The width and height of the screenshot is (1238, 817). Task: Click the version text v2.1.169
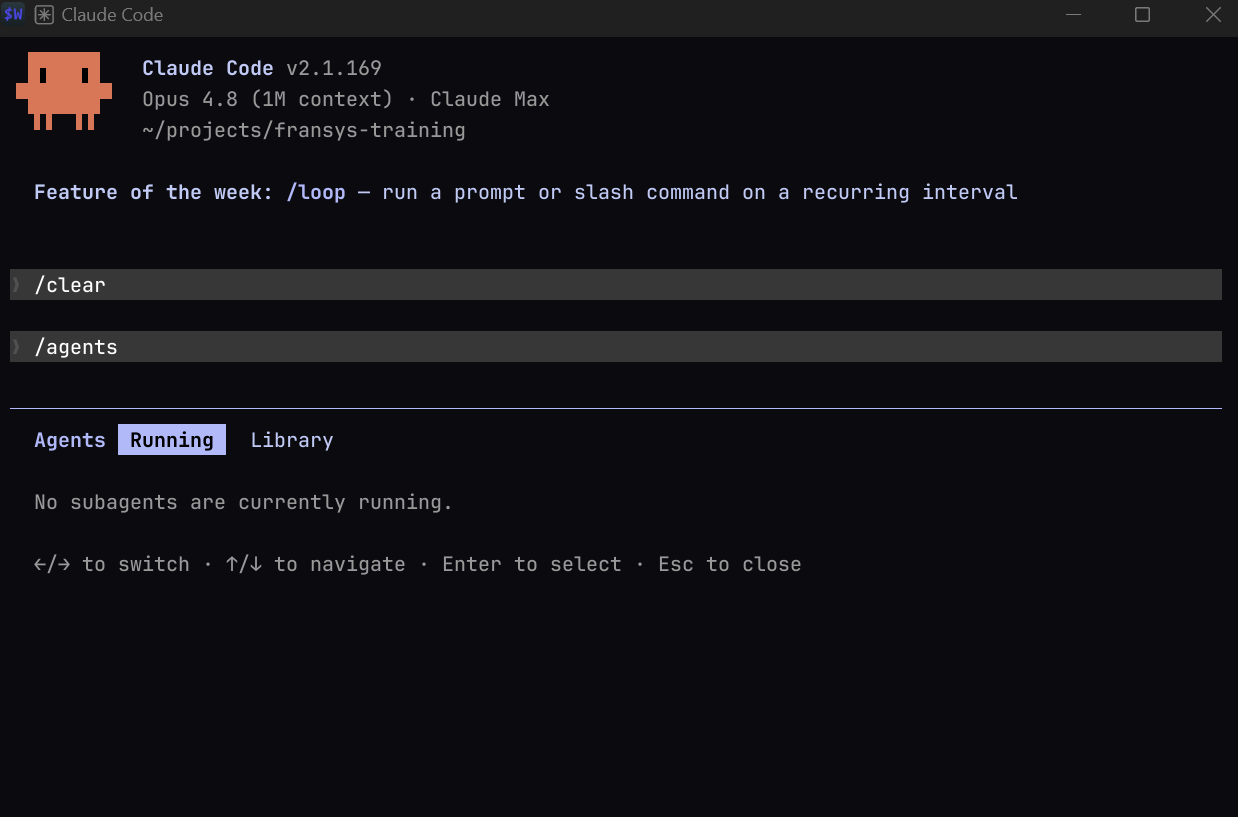click(334, 68)
